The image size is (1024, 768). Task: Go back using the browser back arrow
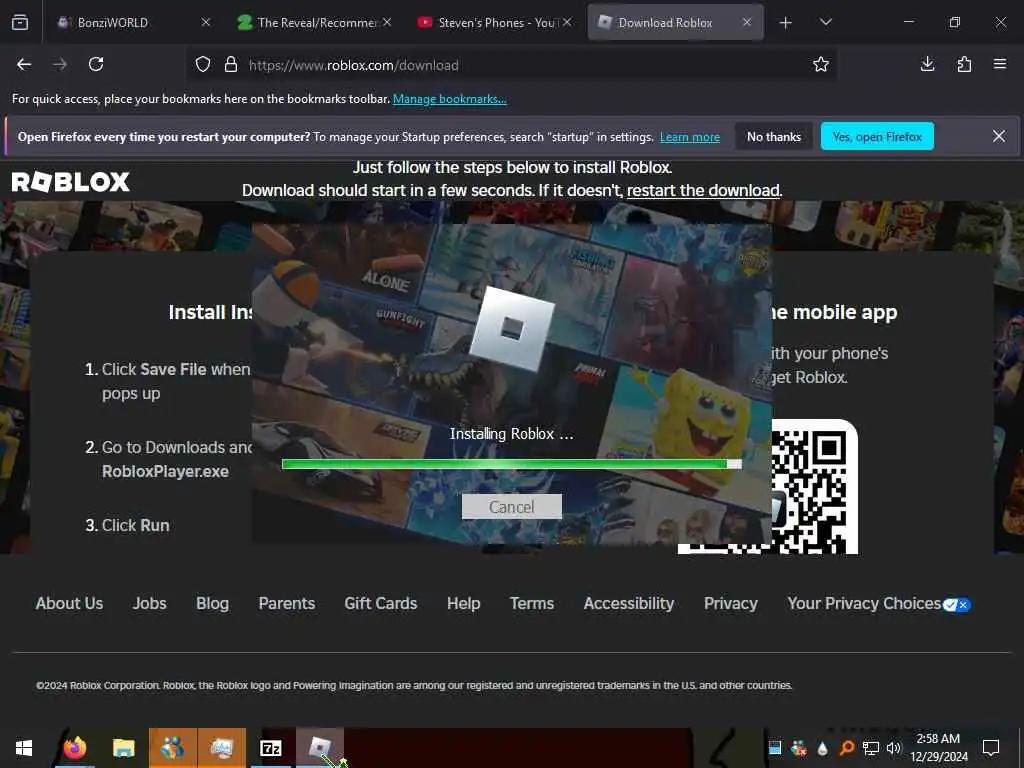point(24,64)
